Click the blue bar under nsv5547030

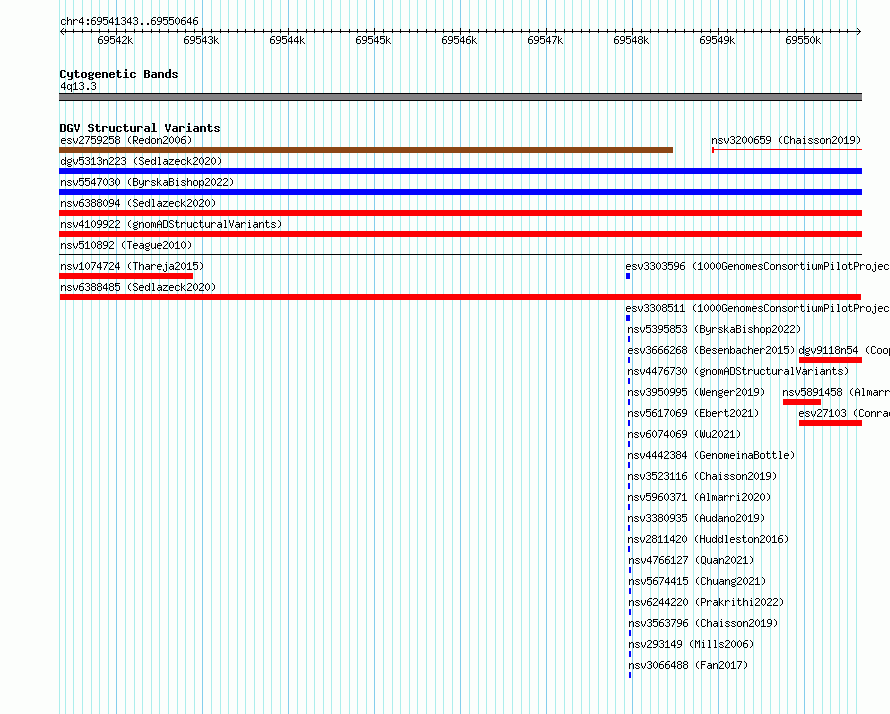click(460, 192)
